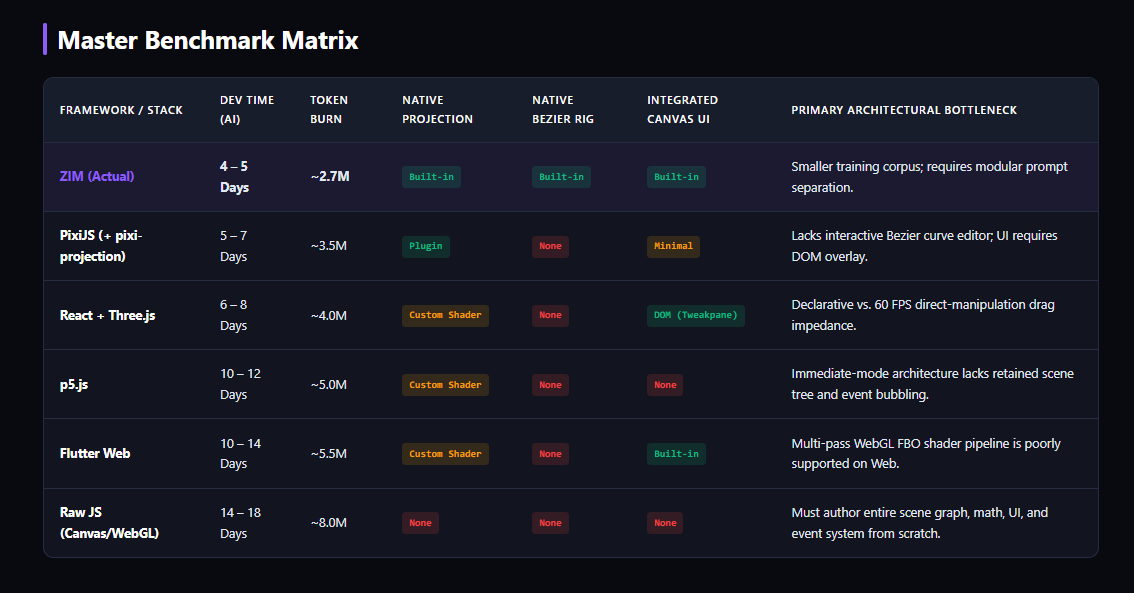Click ZIM's Built-in canvas UI badge
Image resolution: width=1134 pixels, height=593 pixels.
coord(676,177)
